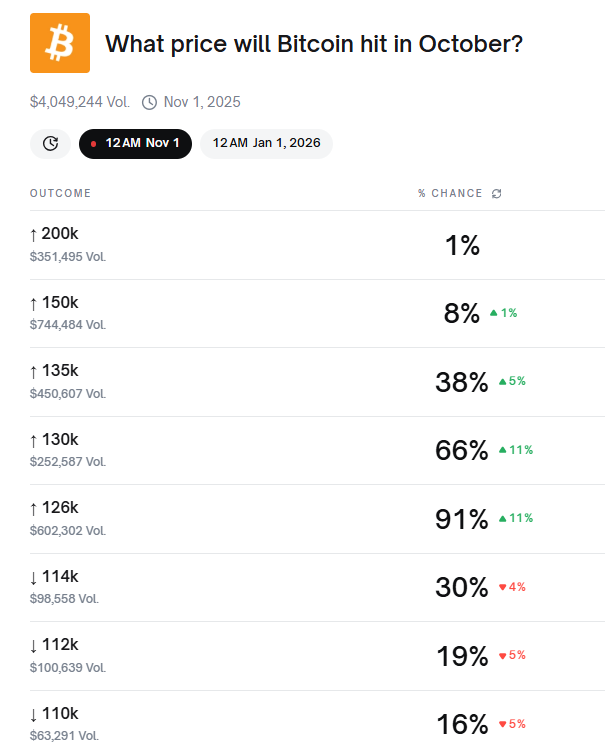The height and width of the screenshot is (747, 605).
Task: Click the green up triangle for 135k
Action: tap(502, 381)
